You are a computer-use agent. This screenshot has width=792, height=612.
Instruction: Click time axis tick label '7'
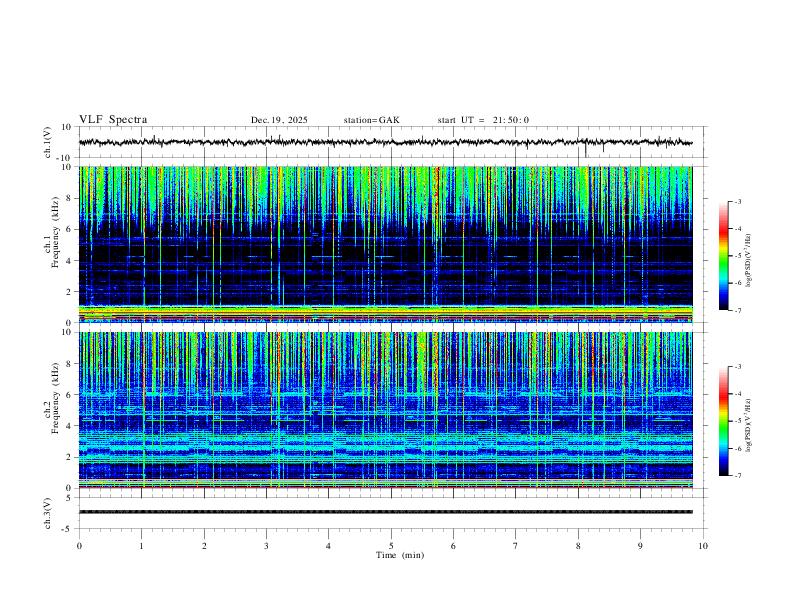pos(516,546)
